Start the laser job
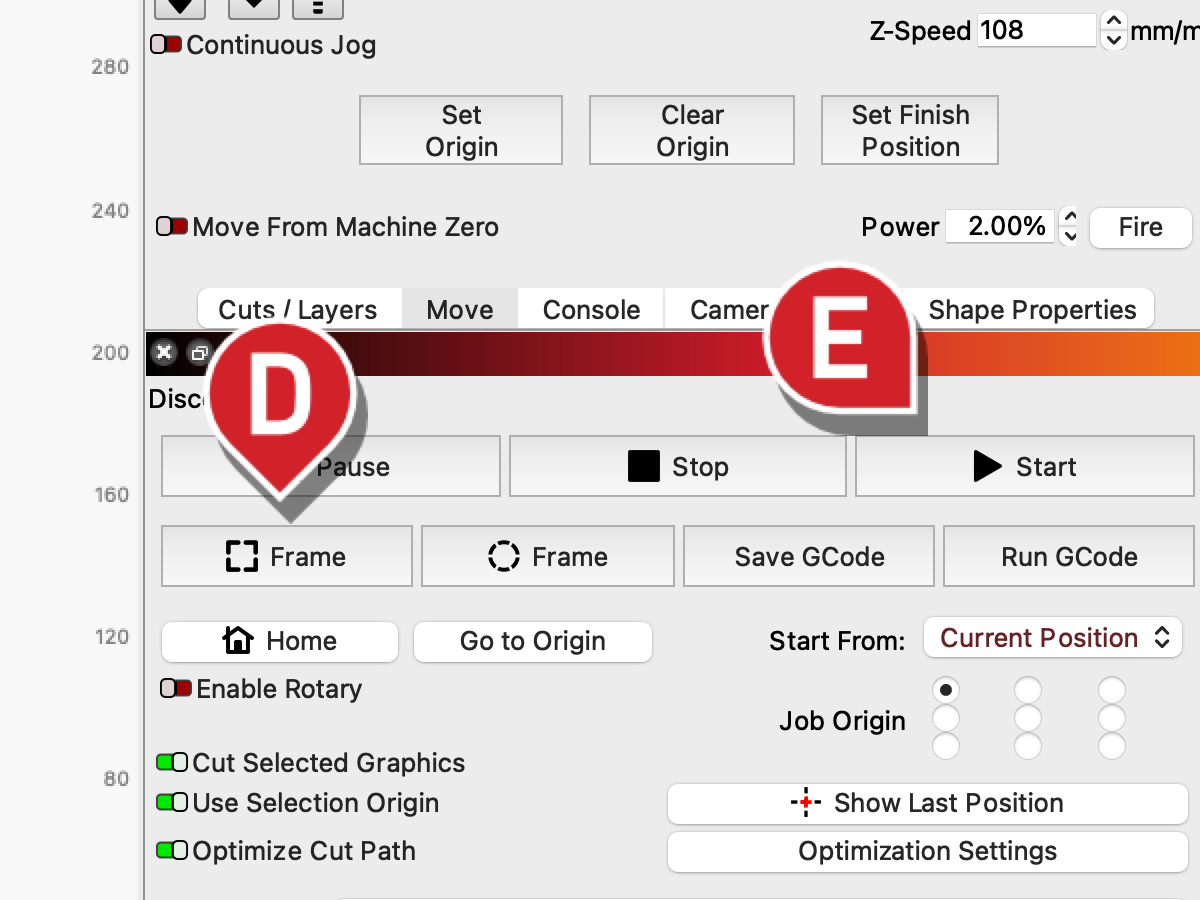The width and height of the screenshot is (1200, 900). (1025, 466)
